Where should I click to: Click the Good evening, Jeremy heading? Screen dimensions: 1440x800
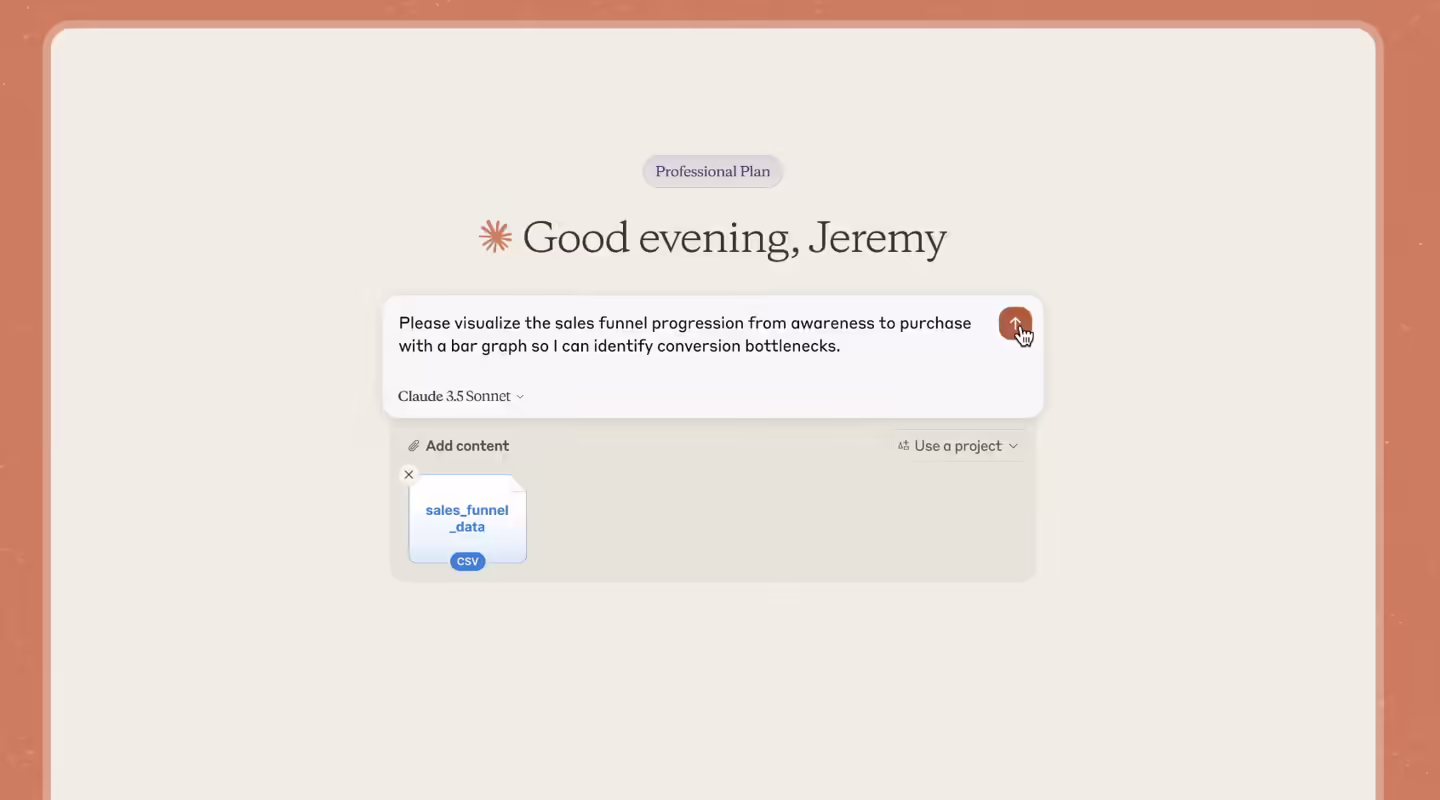(734, 238)
